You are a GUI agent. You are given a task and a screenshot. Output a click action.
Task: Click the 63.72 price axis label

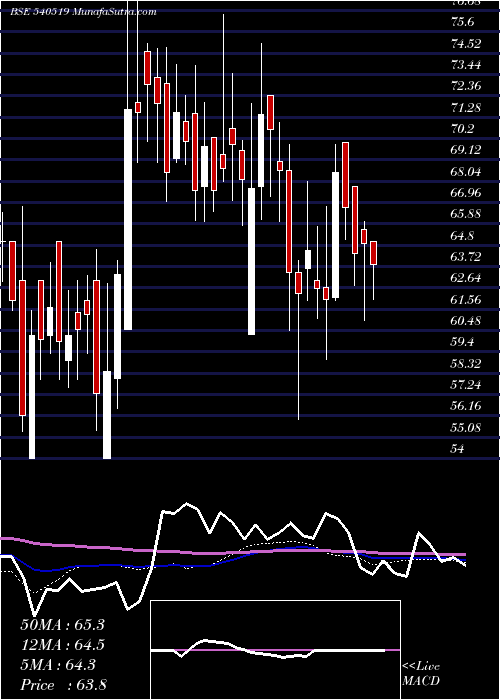[466, 257]
